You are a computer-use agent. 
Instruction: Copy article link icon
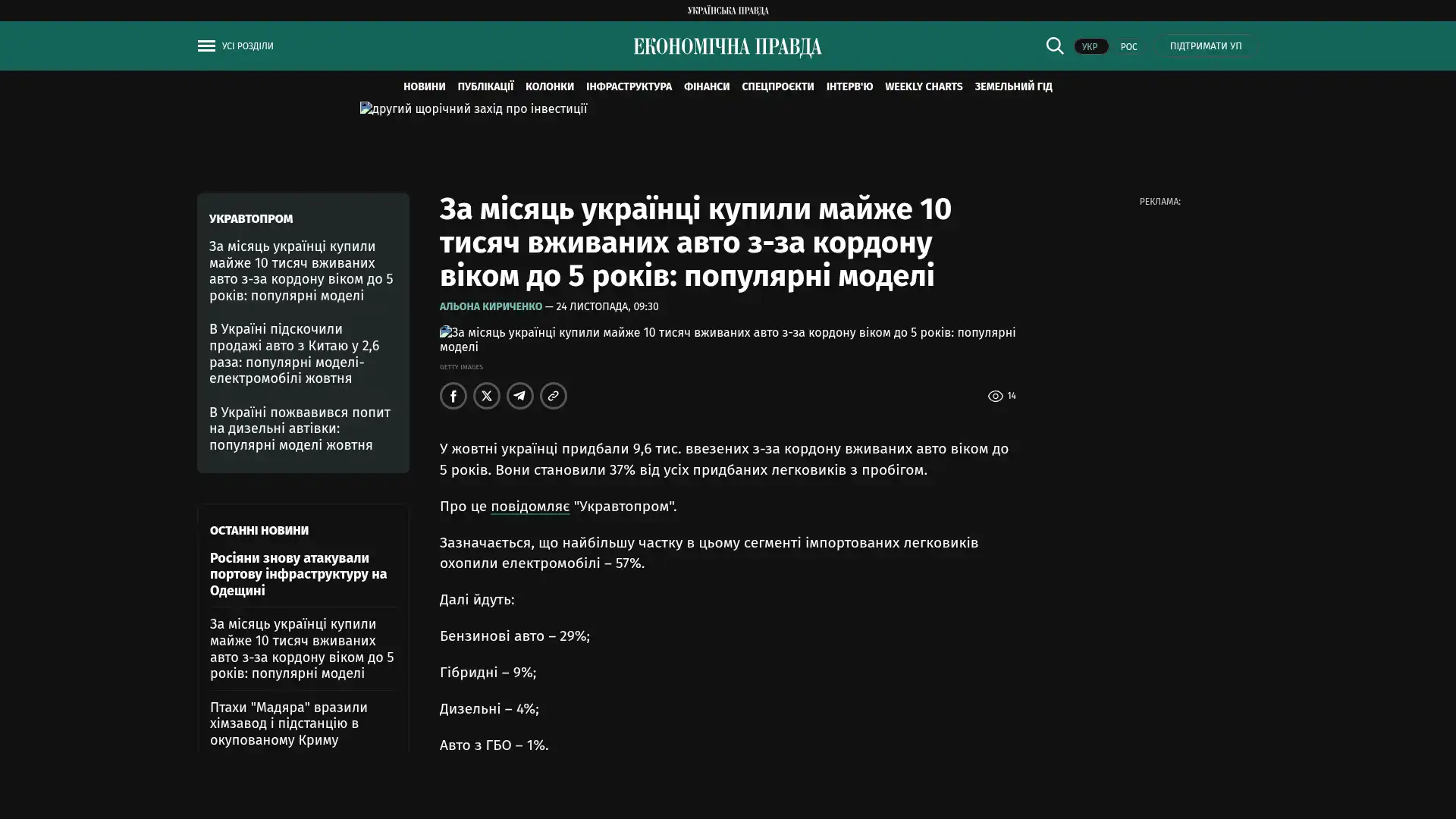tap(553, 396)
